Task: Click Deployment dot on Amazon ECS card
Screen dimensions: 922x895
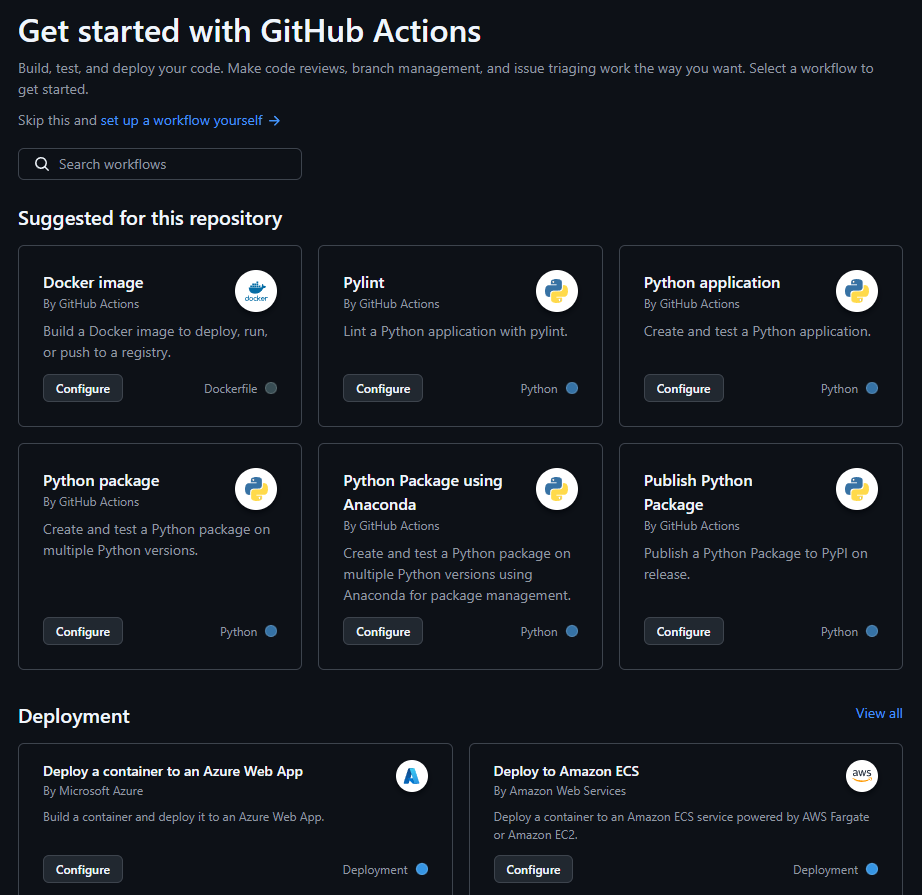Action: 872,869
